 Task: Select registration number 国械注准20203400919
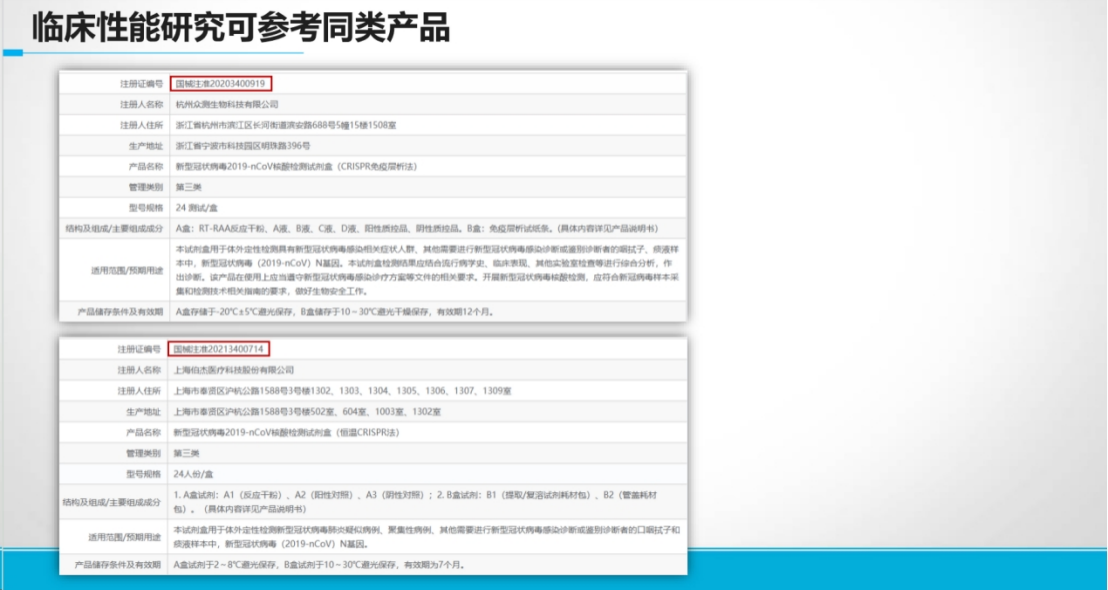[220, 83]
